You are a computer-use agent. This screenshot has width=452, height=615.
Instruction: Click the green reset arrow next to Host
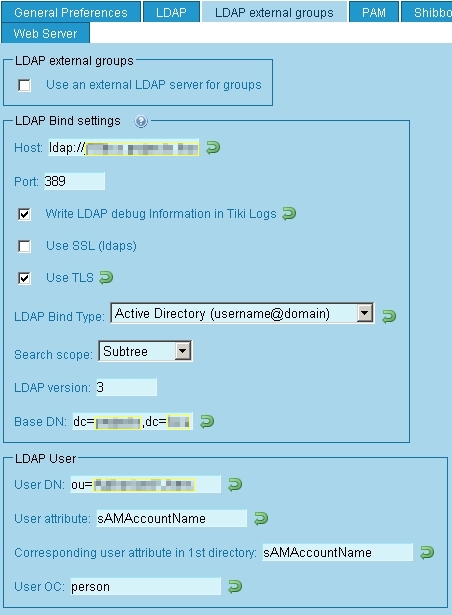[x=213, y=148]
